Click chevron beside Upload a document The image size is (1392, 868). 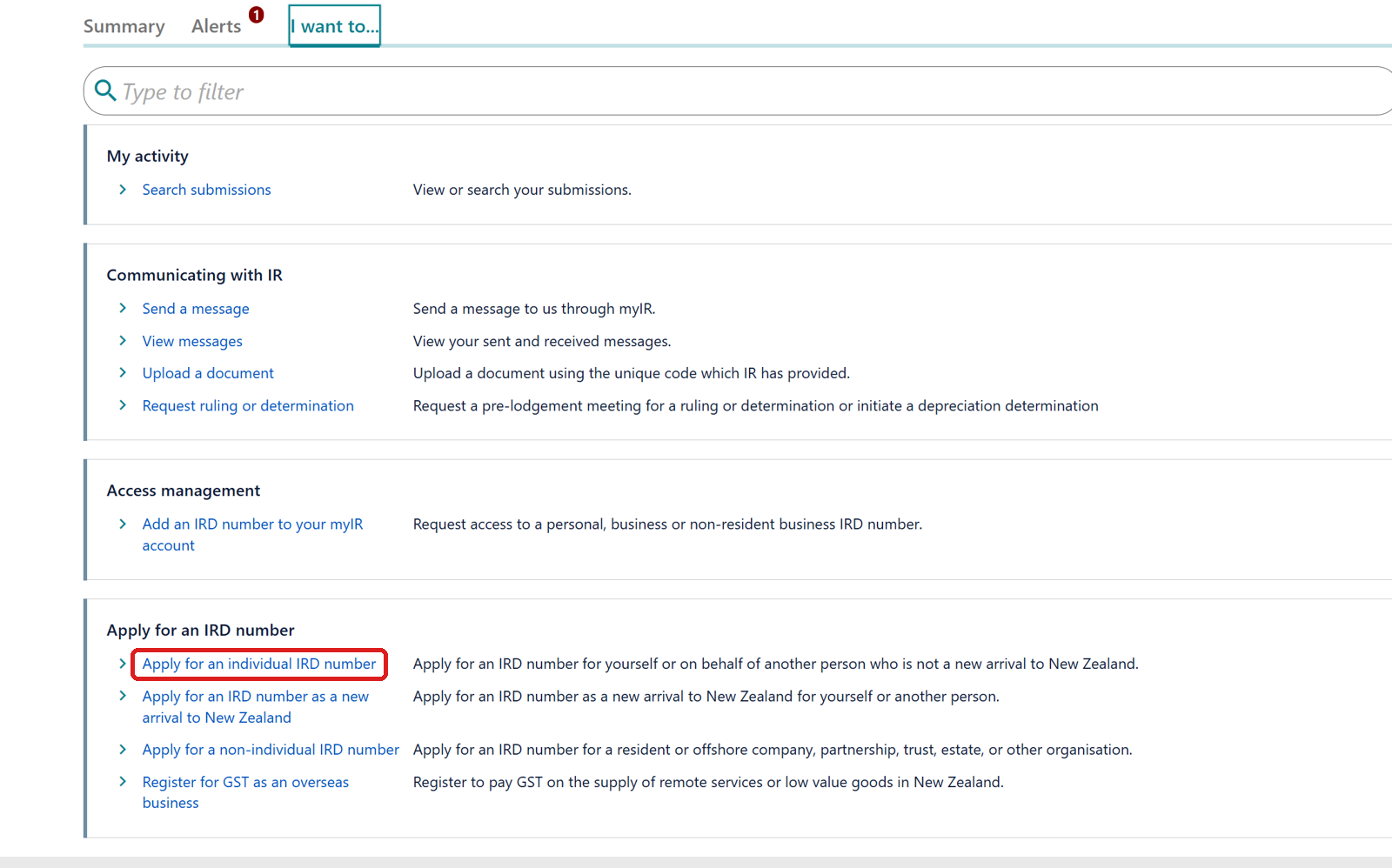coord(123,372)
